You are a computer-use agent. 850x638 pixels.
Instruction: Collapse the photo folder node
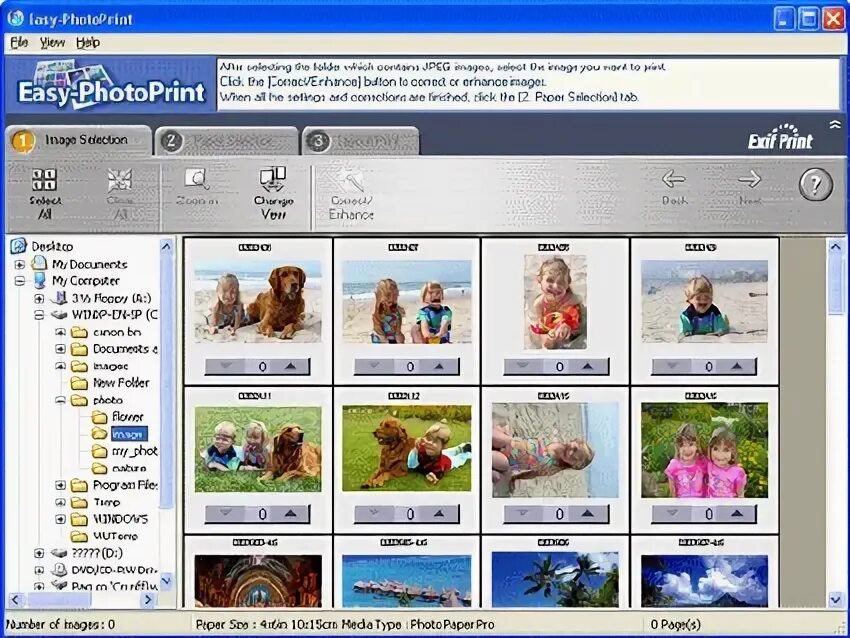(x=61, y=401)
